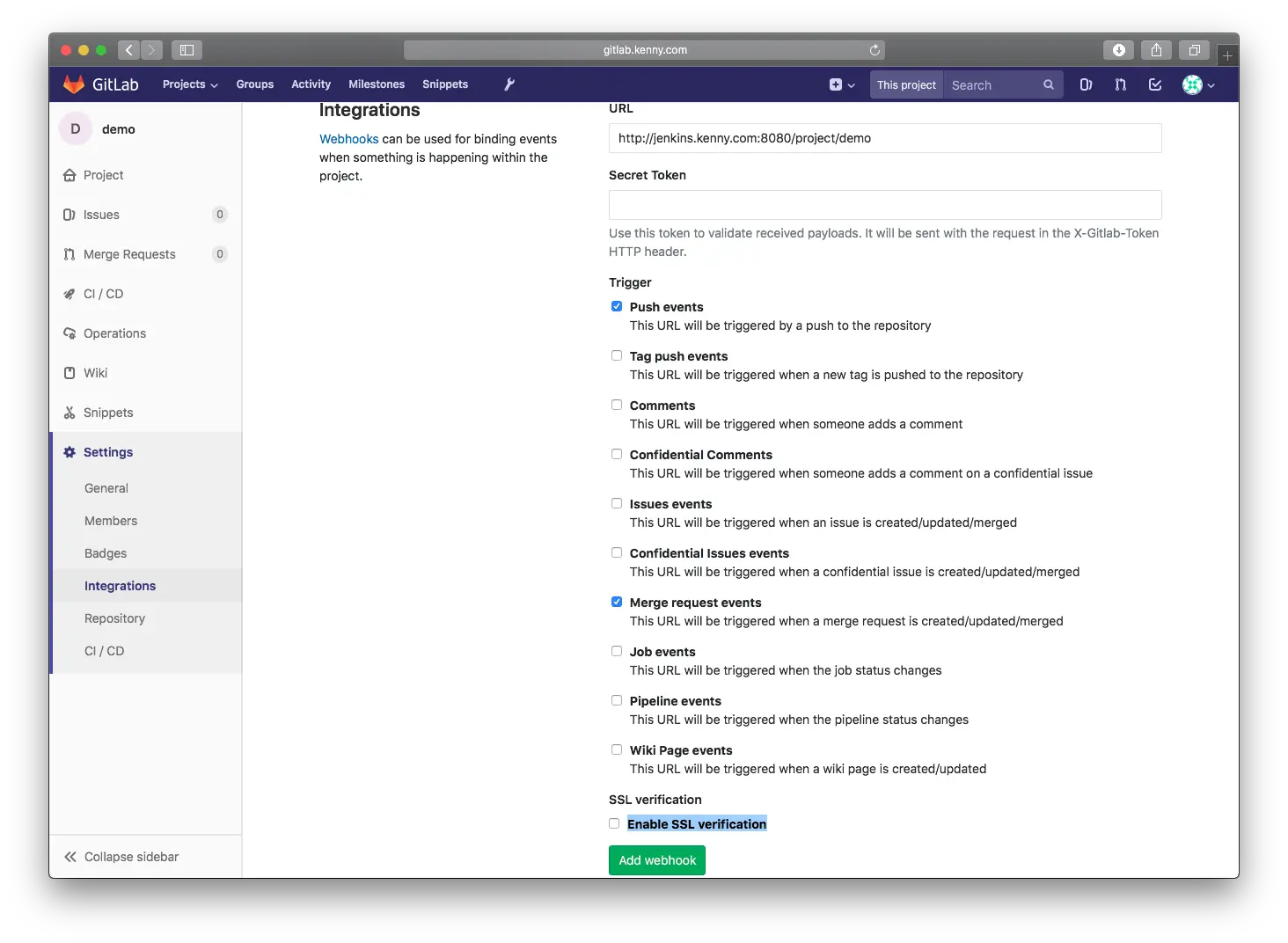Click Collapse sidebar label
1288x943 pixels.
tap(131, 857)
